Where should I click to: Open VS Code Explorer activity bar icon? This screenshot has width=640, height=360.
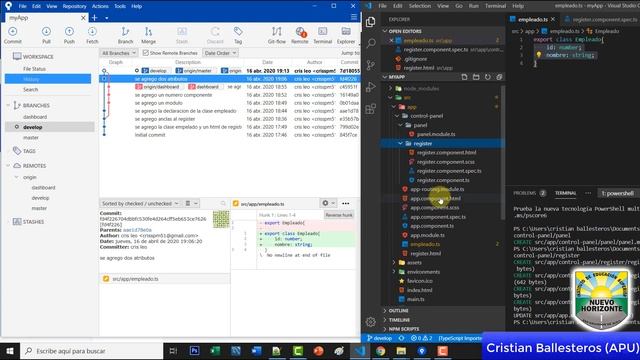click(371, 21)
